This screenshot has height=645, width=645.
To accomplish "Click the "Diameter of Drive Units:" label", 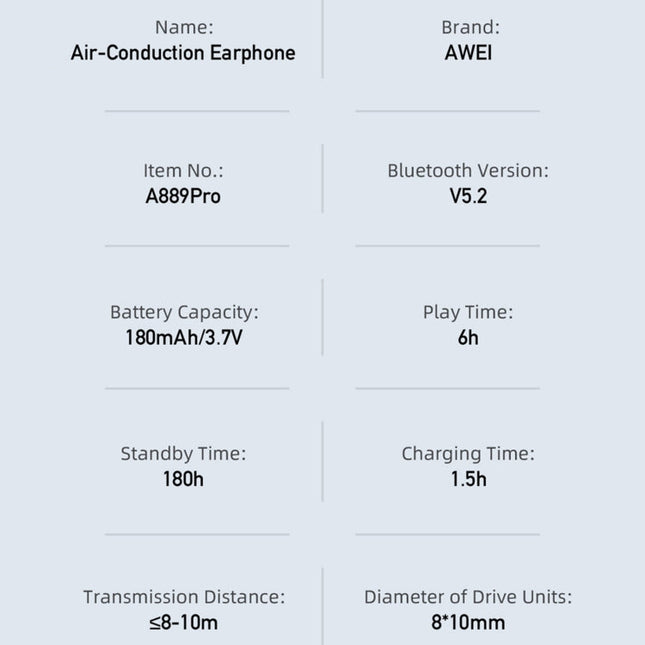I will coord(468,598).
